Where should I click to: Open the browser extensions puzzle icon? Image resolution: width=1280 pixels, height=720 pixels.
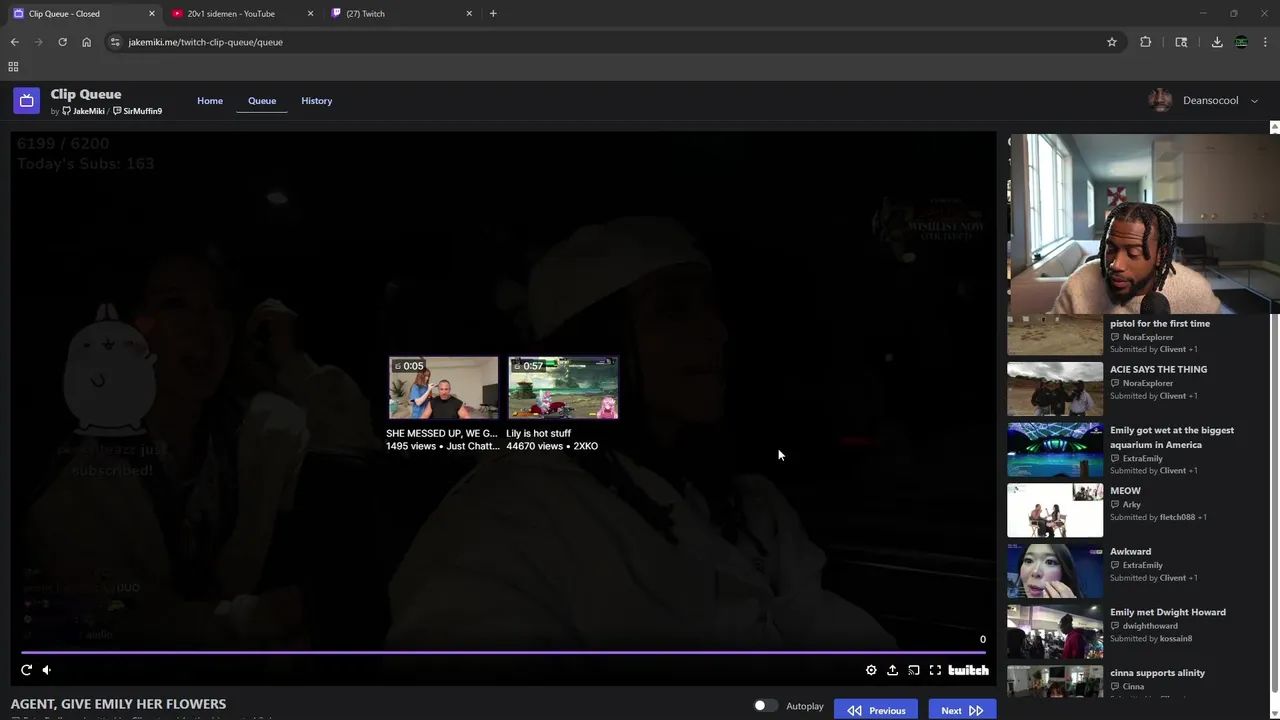click(1146, 42)
